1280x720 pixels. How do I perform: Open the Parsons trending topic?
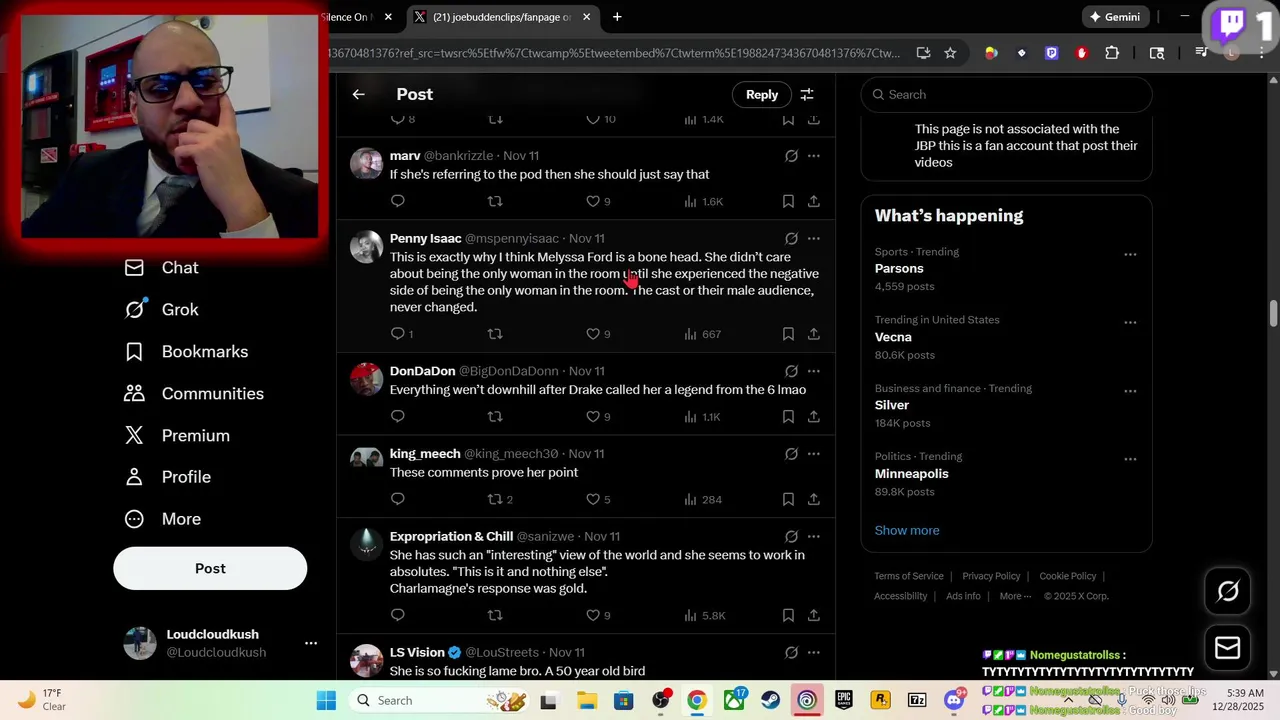pos(899,269)
